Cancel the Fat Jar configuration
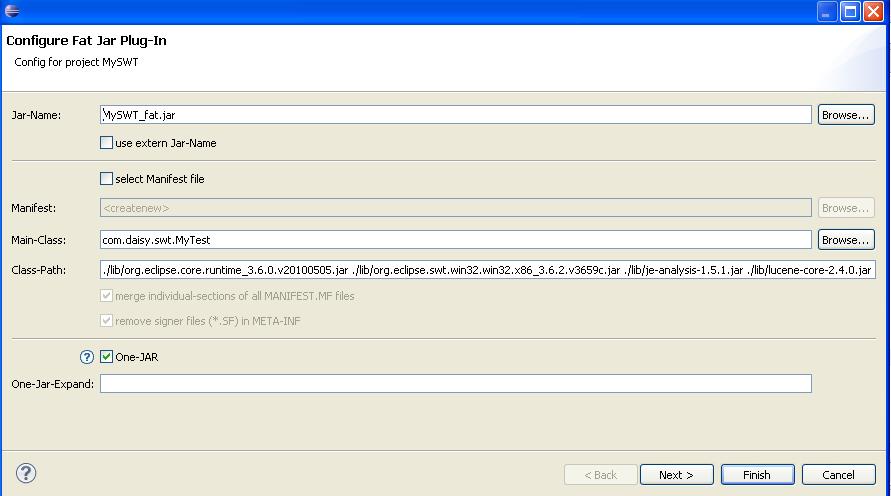This screenshot has width=891, height=496. pos(839,475)
